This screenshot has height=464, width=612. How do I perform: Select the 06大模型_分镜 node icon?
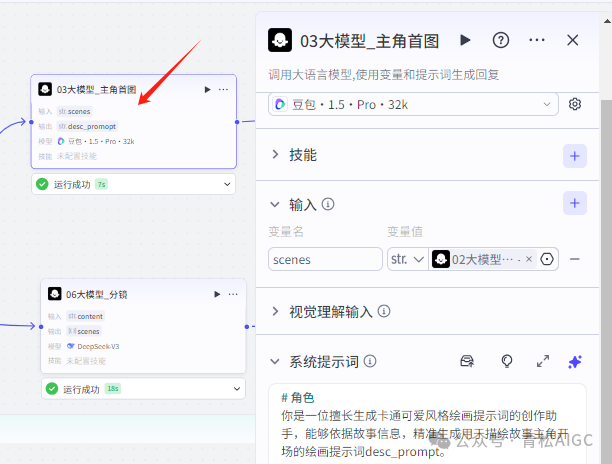click(x=55, y=293)
